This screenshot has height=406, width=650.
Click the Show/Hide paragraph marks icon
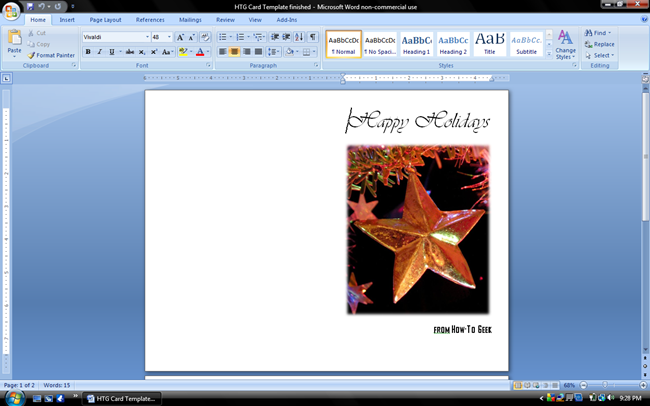click(x=313, y=37)
